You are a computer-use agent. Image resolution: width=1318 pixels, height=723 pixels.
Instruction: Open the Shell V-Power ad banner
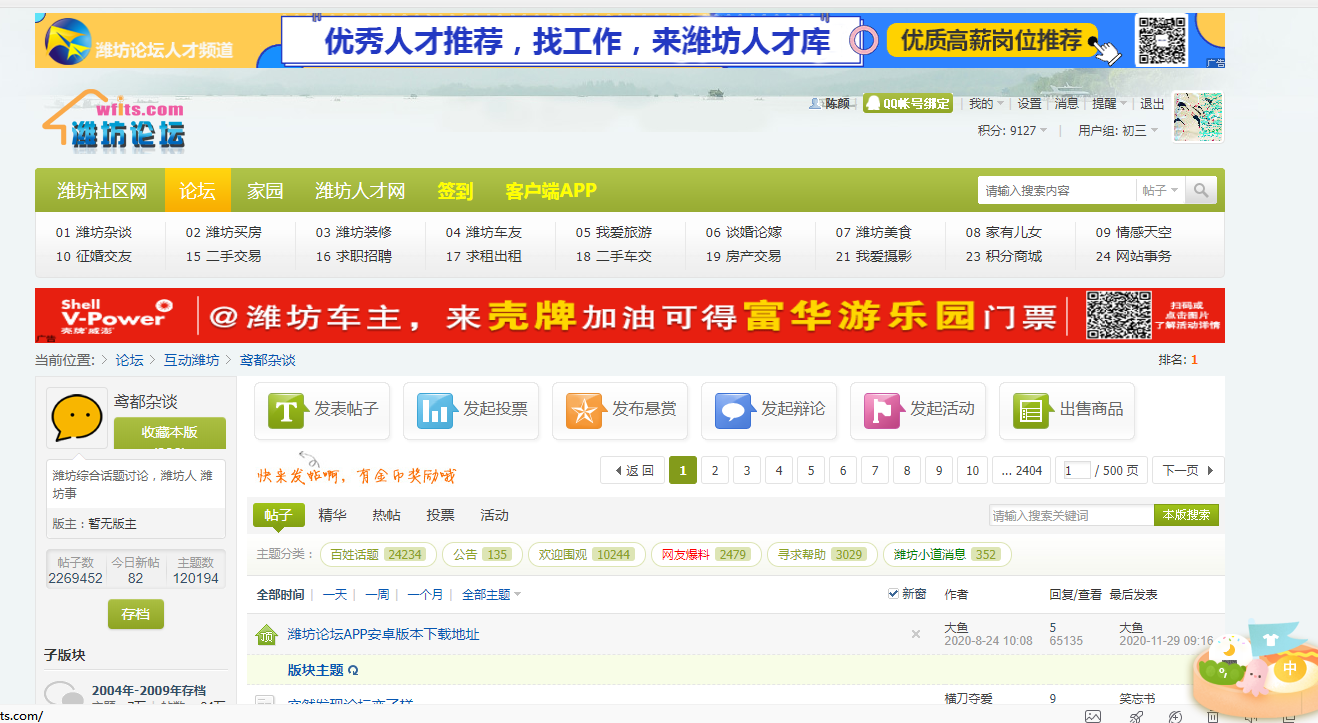[630, 315]
